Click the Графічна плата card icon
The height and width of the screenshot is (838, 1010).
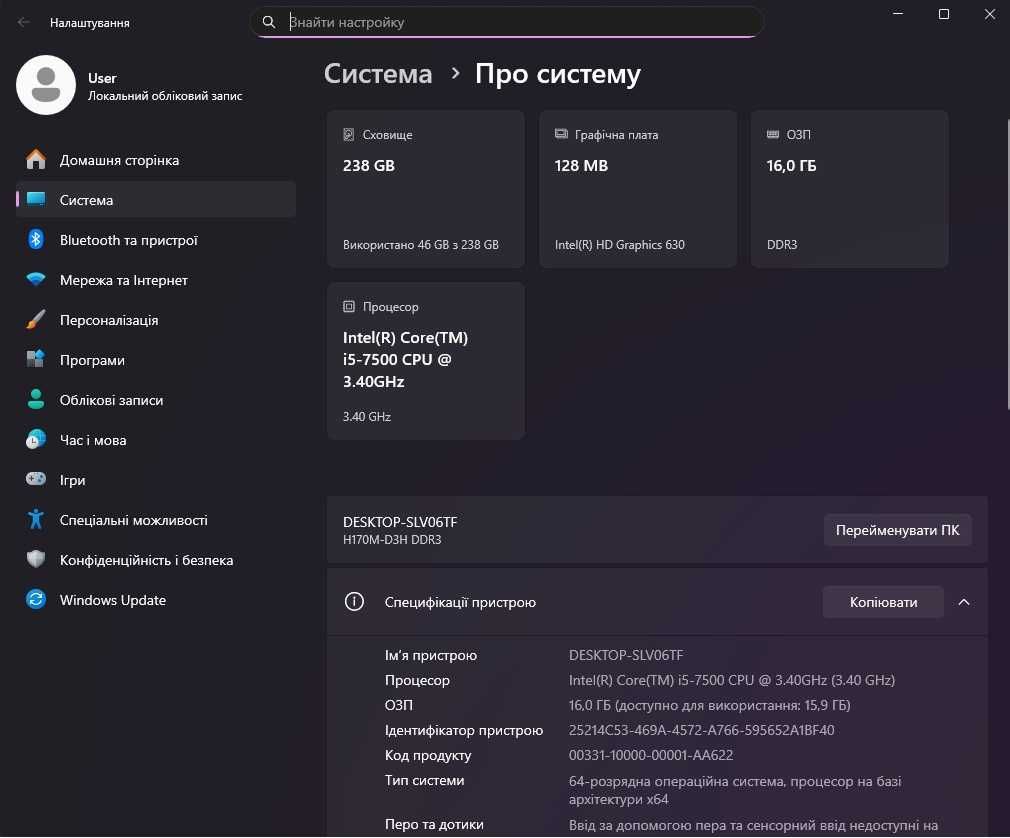561,134
